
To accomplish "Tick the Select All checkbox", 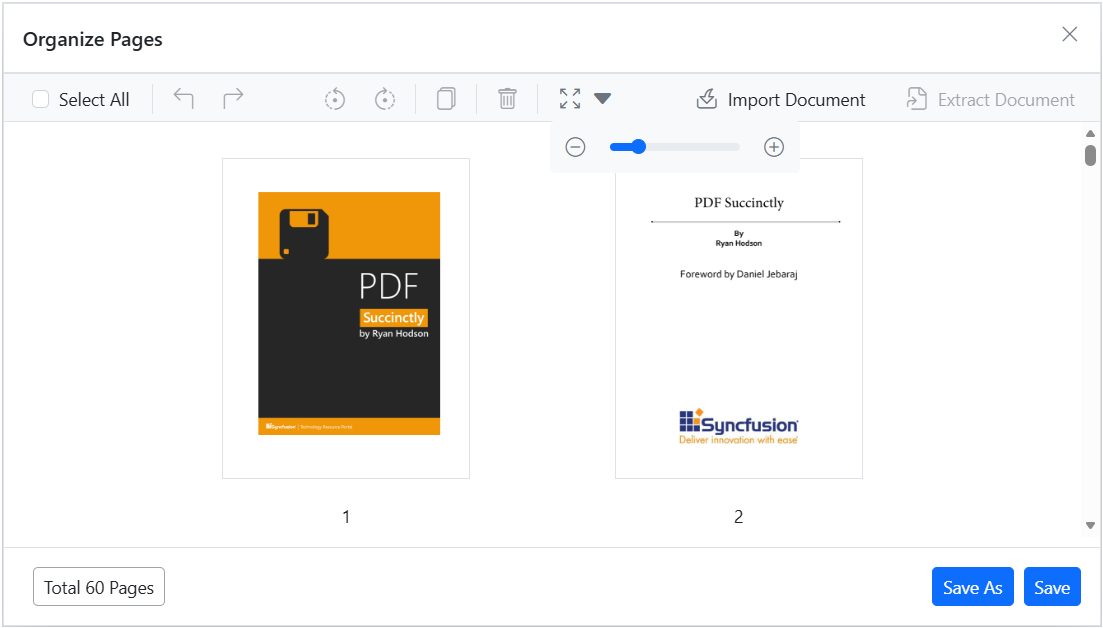I will click(41, 99).
